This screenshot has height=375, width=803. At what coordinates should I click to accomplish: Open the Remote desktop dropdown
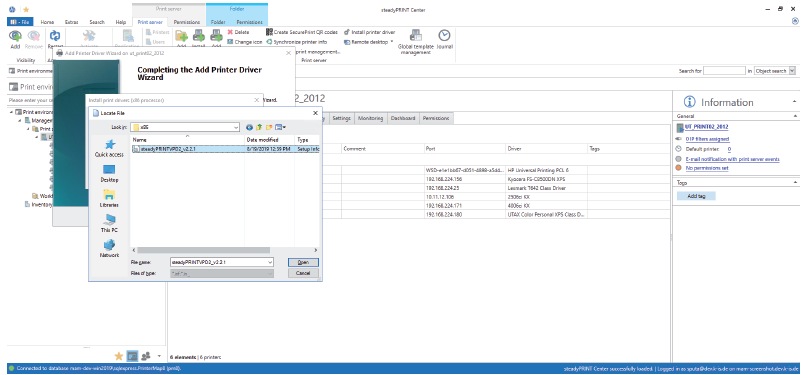(392, 42)
